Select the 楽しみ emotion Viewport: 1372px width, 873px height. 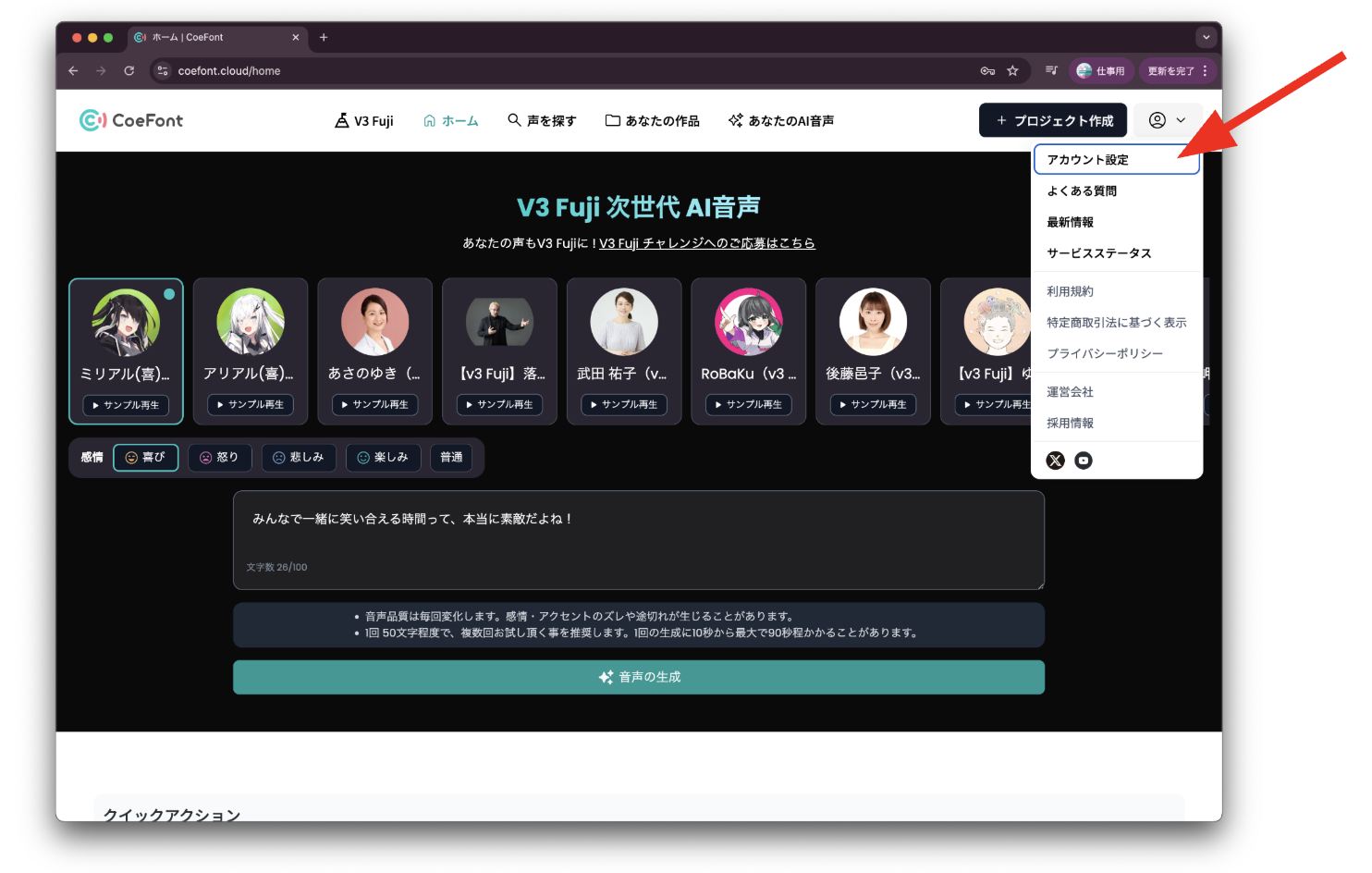click(383, 458)
